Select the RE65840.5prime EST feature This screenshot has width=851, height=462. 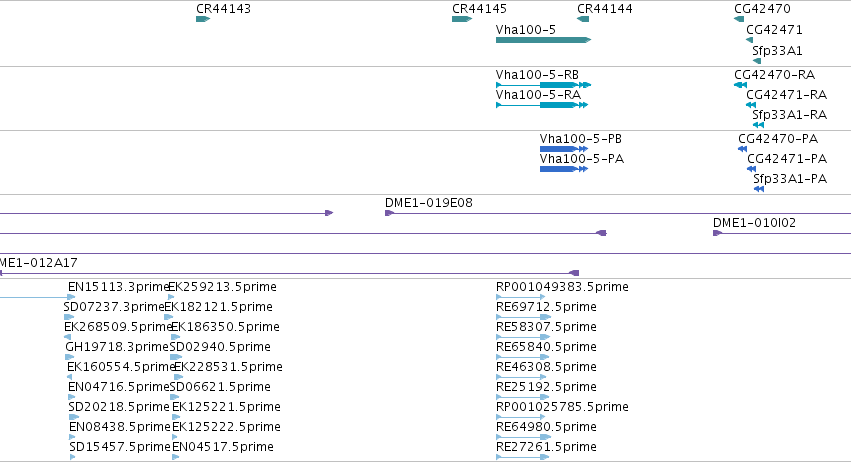click(523, 357)
